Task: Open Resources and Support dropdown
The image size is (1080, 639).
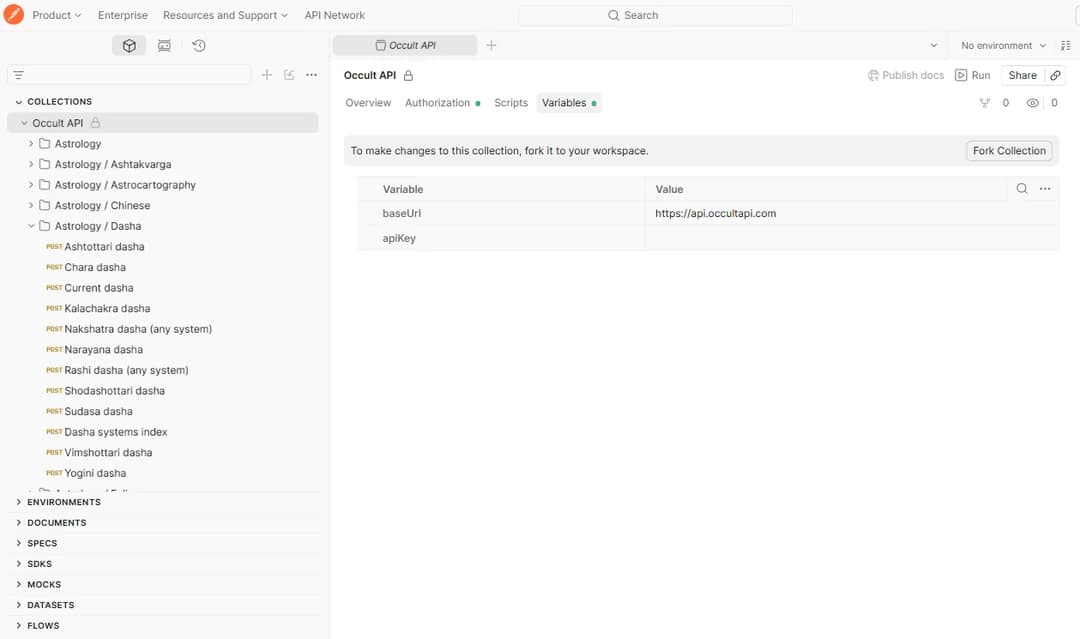Action: click(x=225, y=15)
